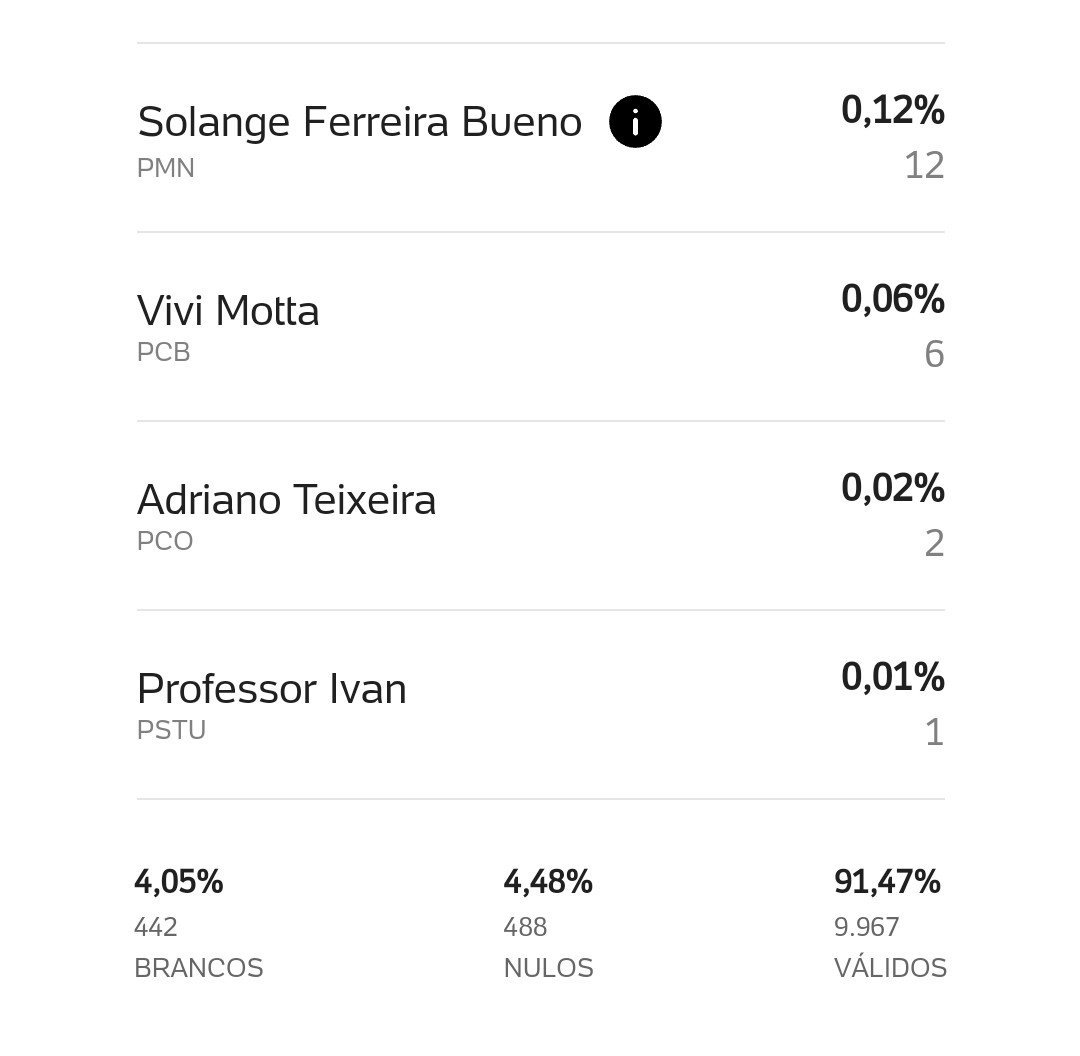
Task: Click the NULOS summary label
Action: [548, 968]
